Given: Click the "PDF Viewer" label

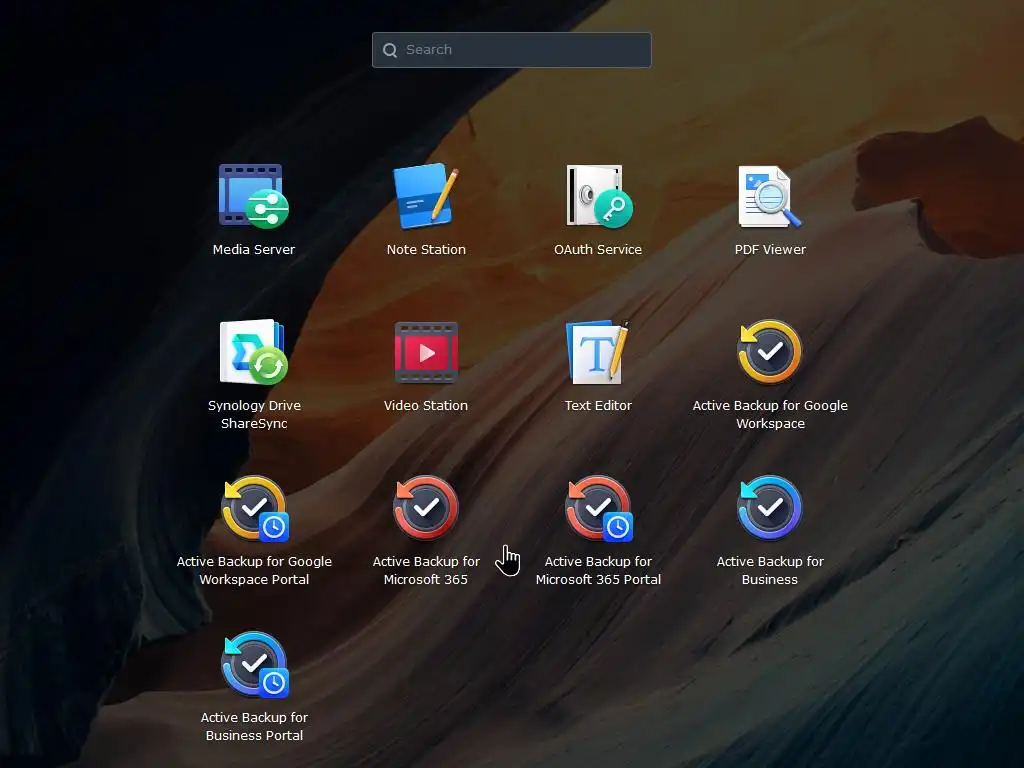Looking at the screenshot, I should (x=770, y=249).
